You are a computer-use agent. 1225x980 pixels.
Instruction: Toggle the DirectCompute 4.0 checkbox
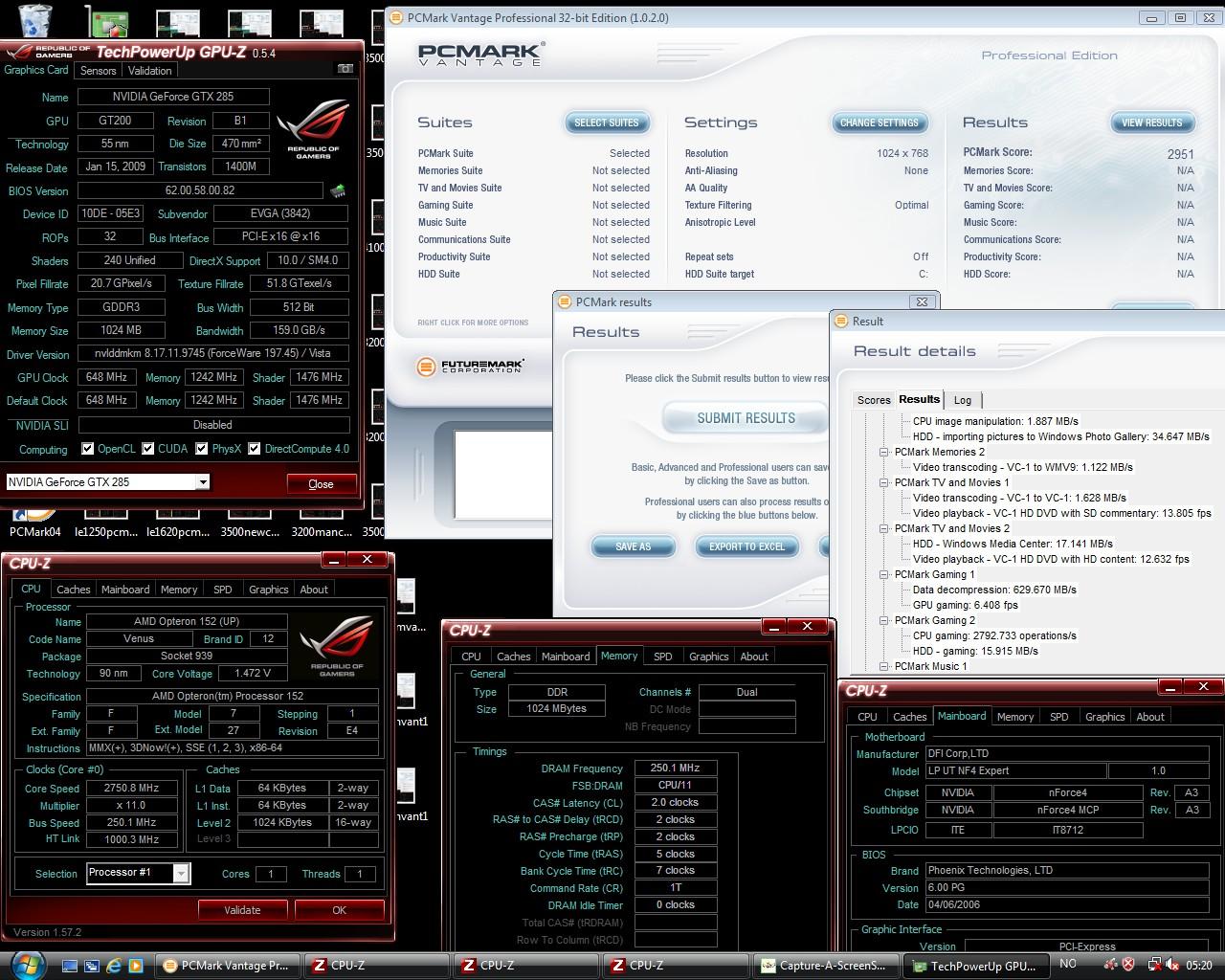(255, 448)
